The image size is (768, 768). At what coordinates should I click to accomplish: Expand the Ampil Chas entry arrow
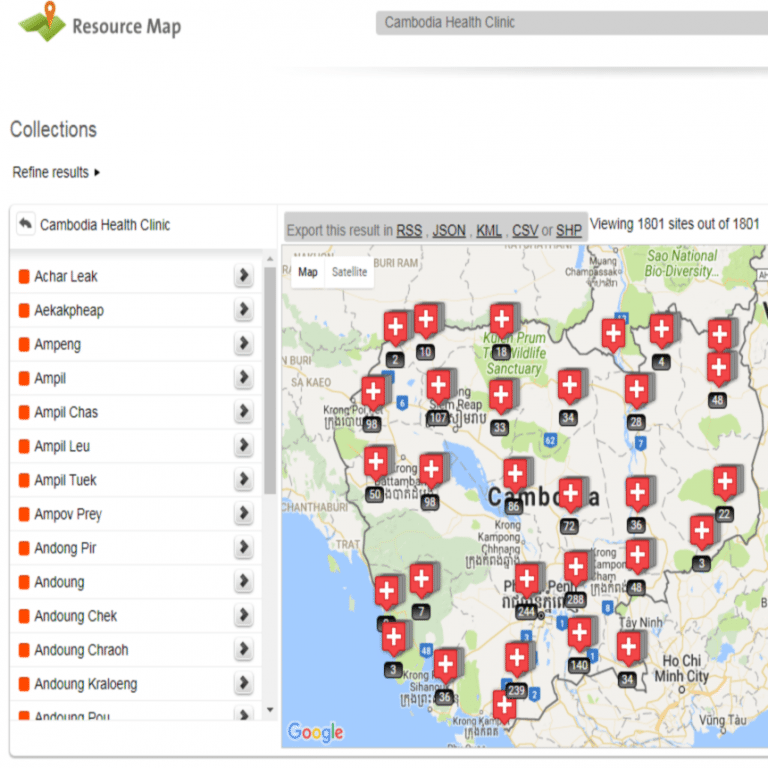[x=243, y=411]
